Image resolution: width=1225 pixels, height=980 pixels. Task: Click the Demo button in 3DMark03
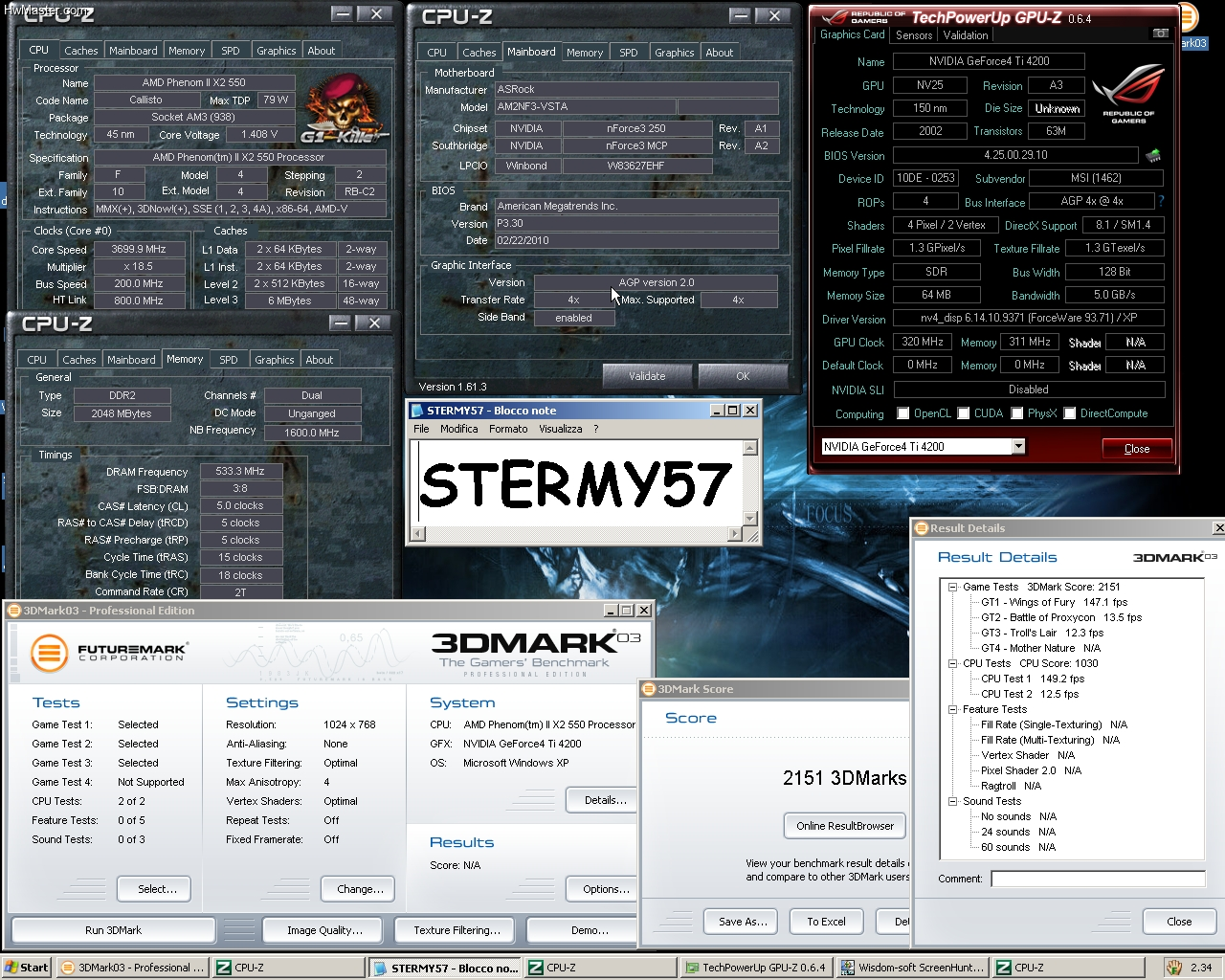tap(584, 930)
